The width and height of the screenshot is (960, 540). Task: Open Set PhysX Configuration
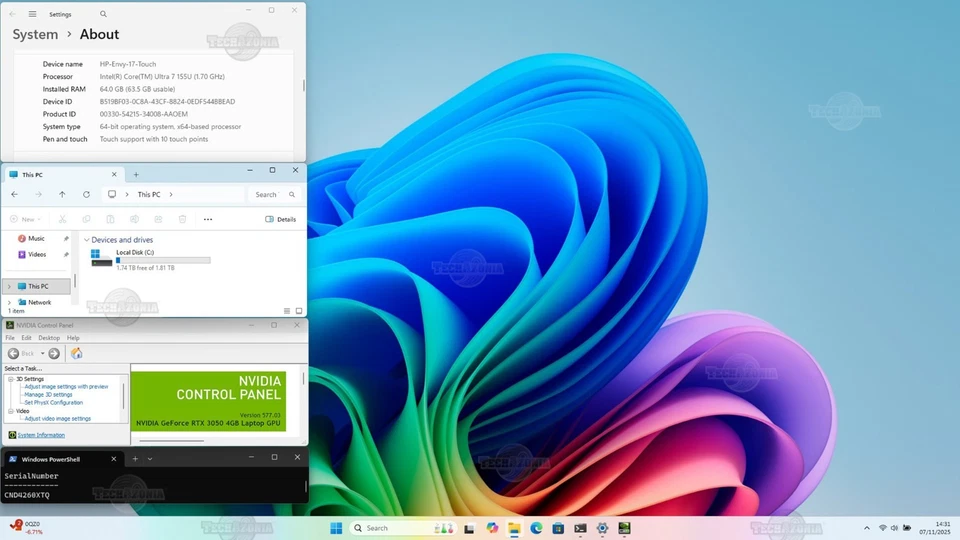(x=53, y=403)
